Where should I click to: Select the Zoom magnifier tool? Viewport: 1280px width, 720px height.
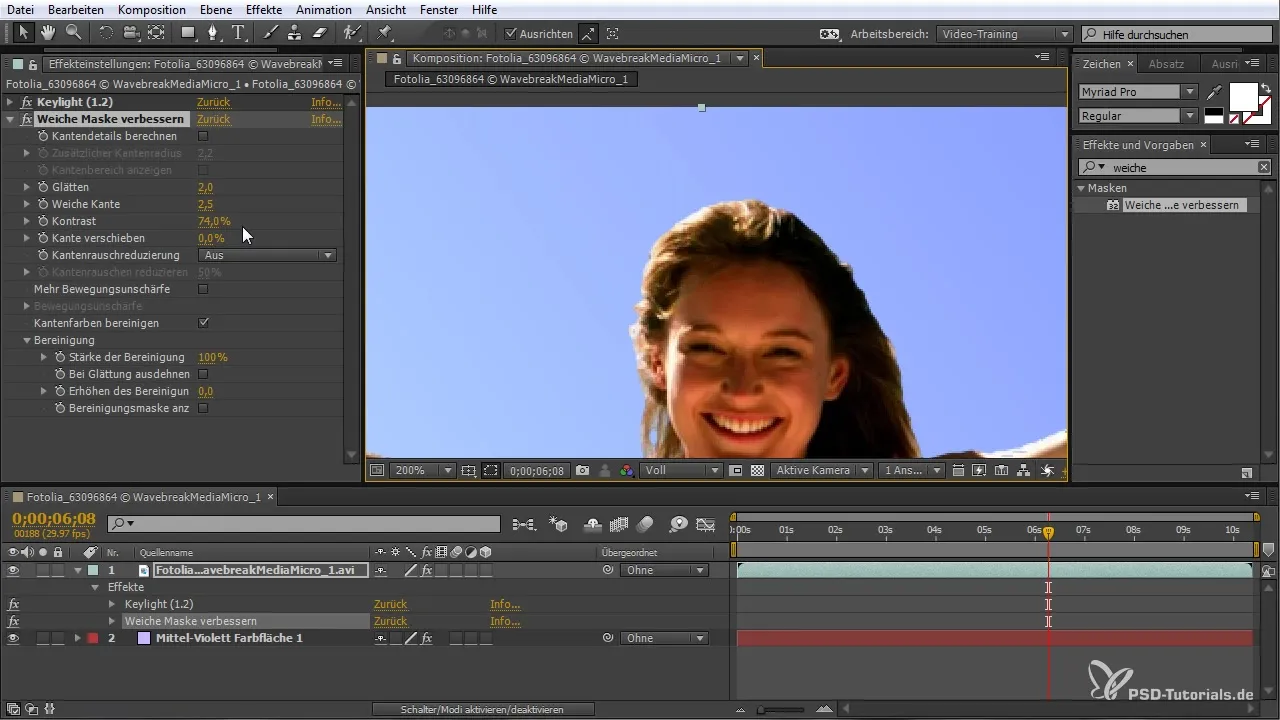coord(73,33)
